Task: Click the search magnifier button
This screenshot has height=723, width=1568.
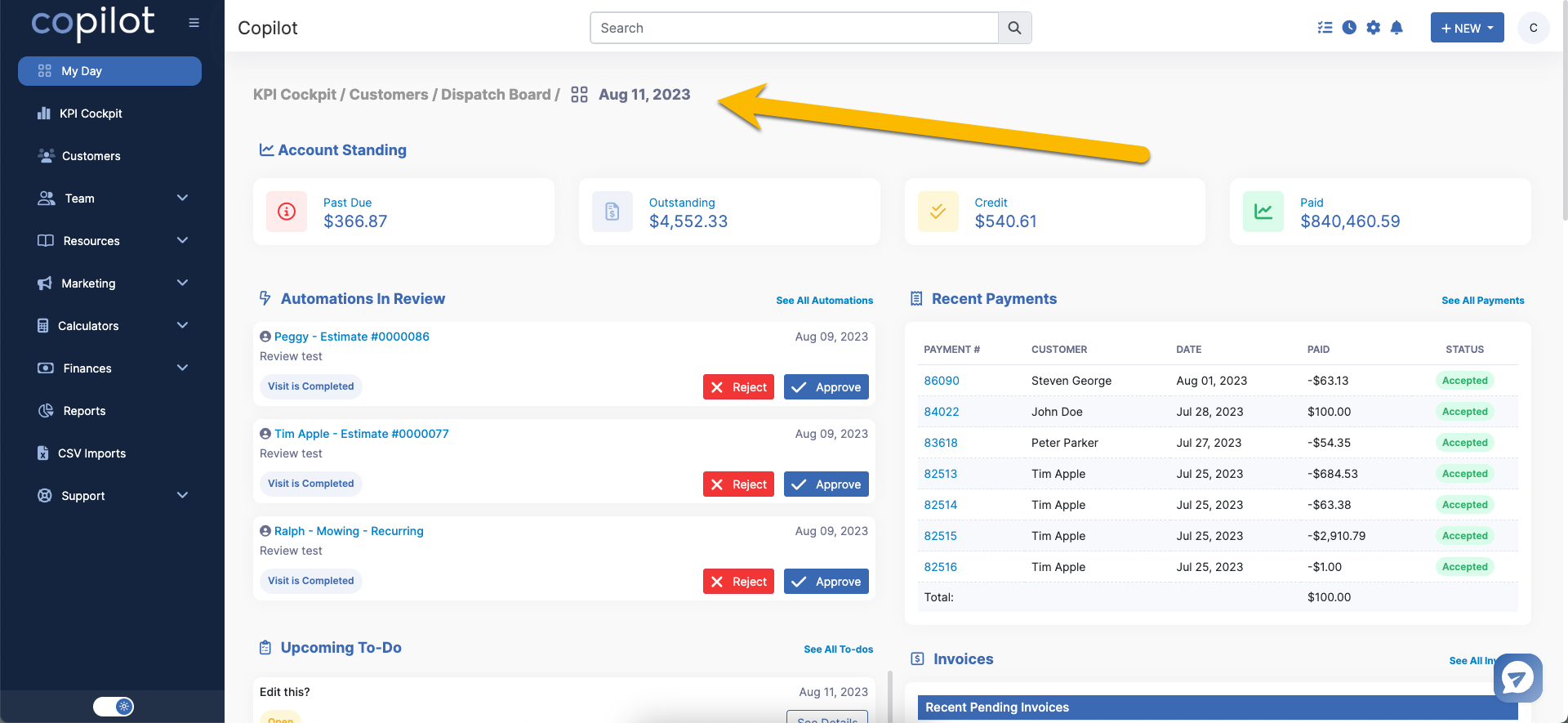Action: tap(1014, 28)
